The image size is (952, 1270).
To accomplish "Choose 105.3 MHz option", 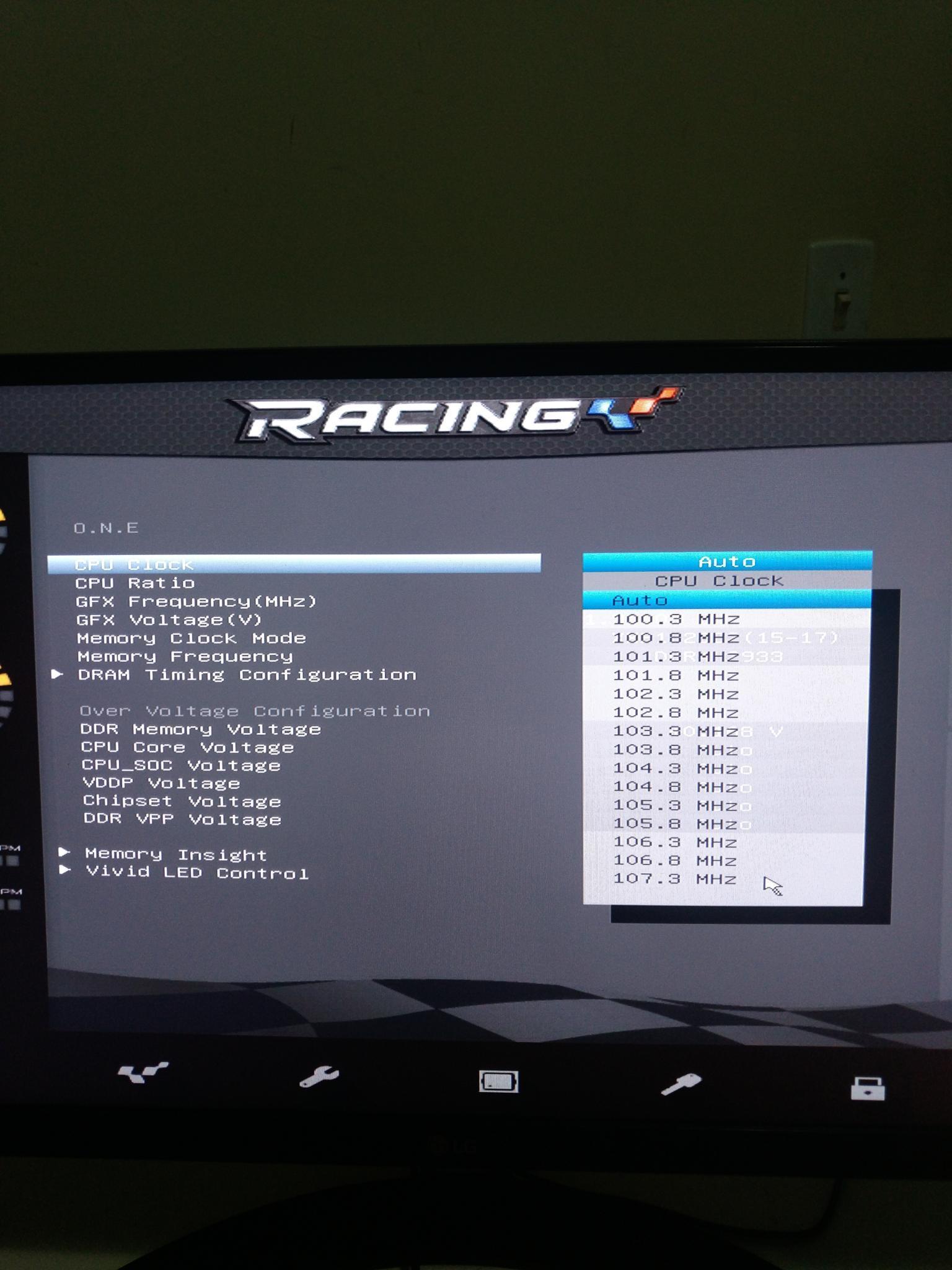I will [724, 805].
